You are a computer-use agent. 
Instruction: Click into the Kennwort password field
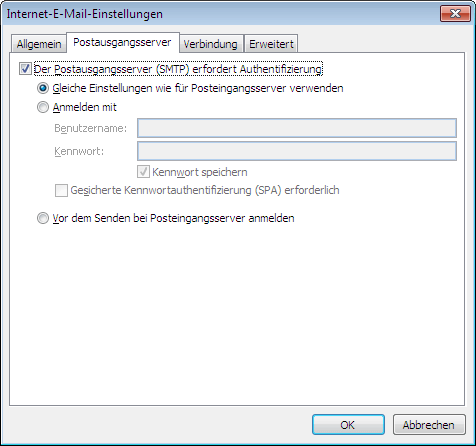coord(297,151)
